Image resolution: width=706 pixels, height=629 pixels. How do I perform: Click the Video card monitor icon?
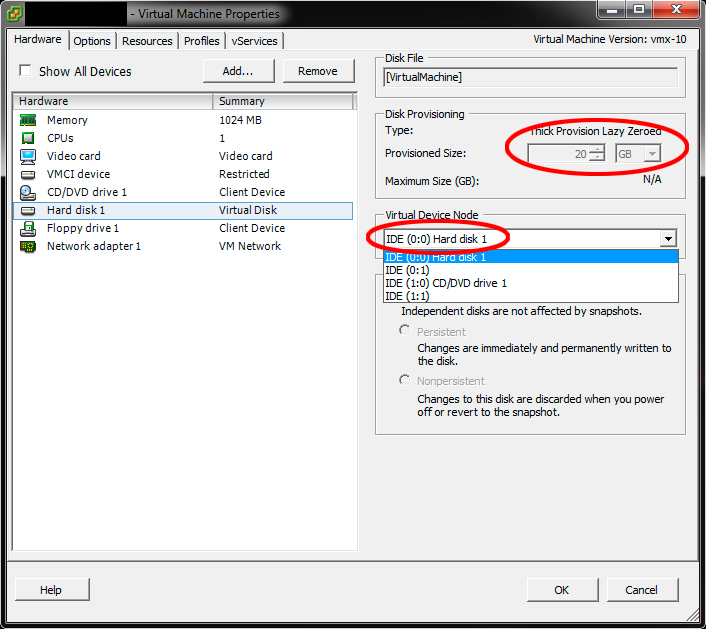[x=28, y=156]
